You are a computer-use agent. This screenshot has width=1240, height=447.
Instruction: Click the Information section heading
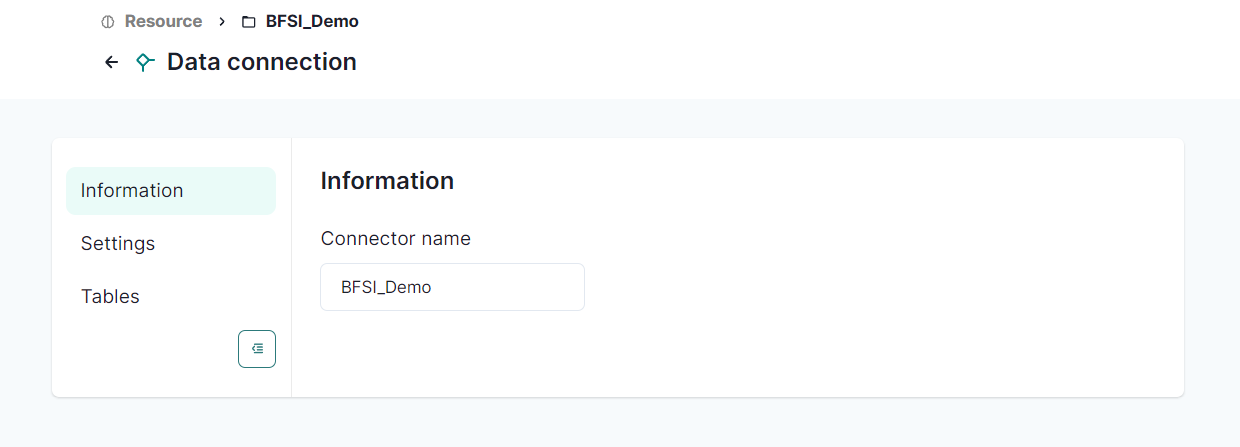click(387, 181)
